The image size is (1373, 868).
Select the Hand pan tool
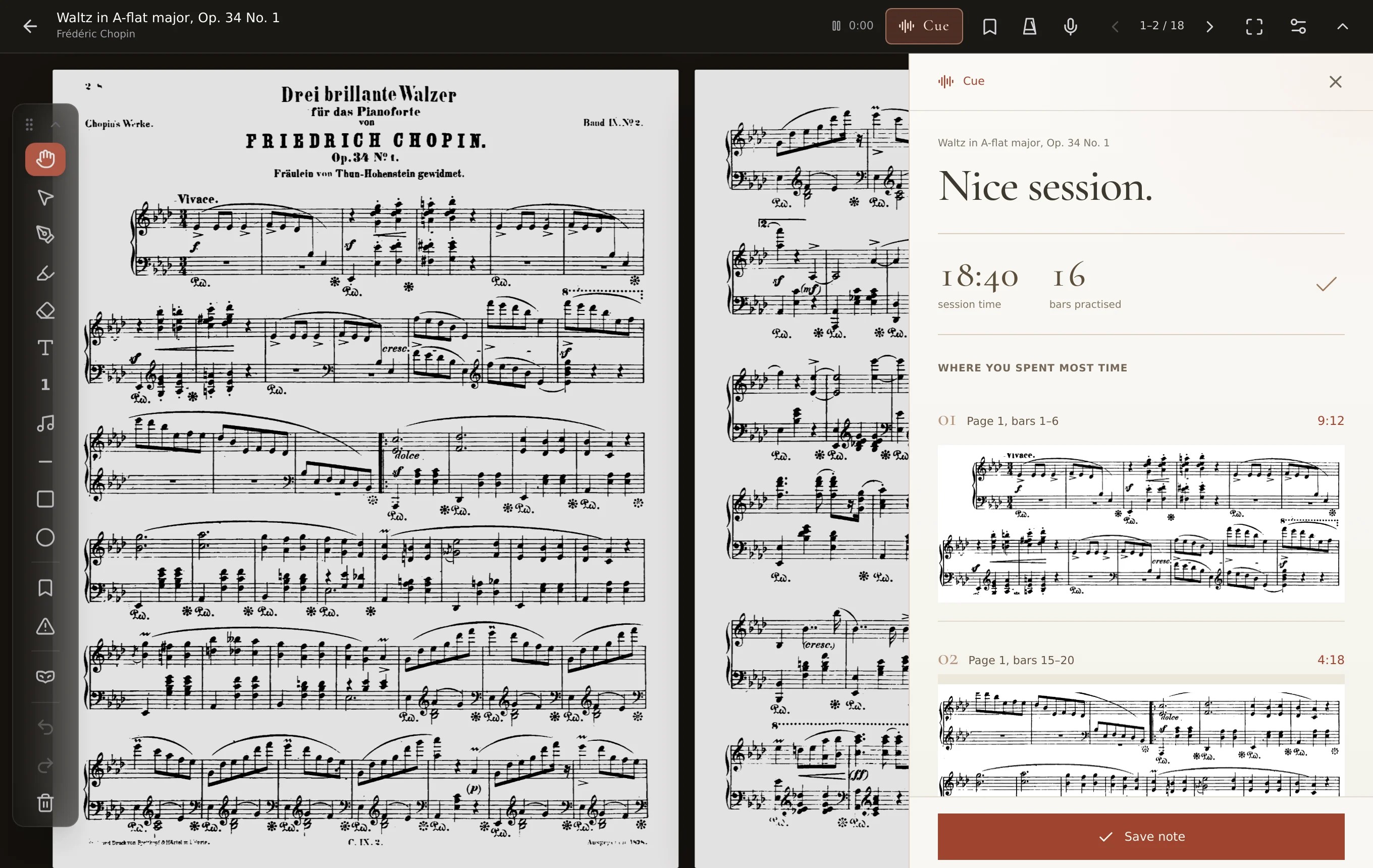[45, 159]
